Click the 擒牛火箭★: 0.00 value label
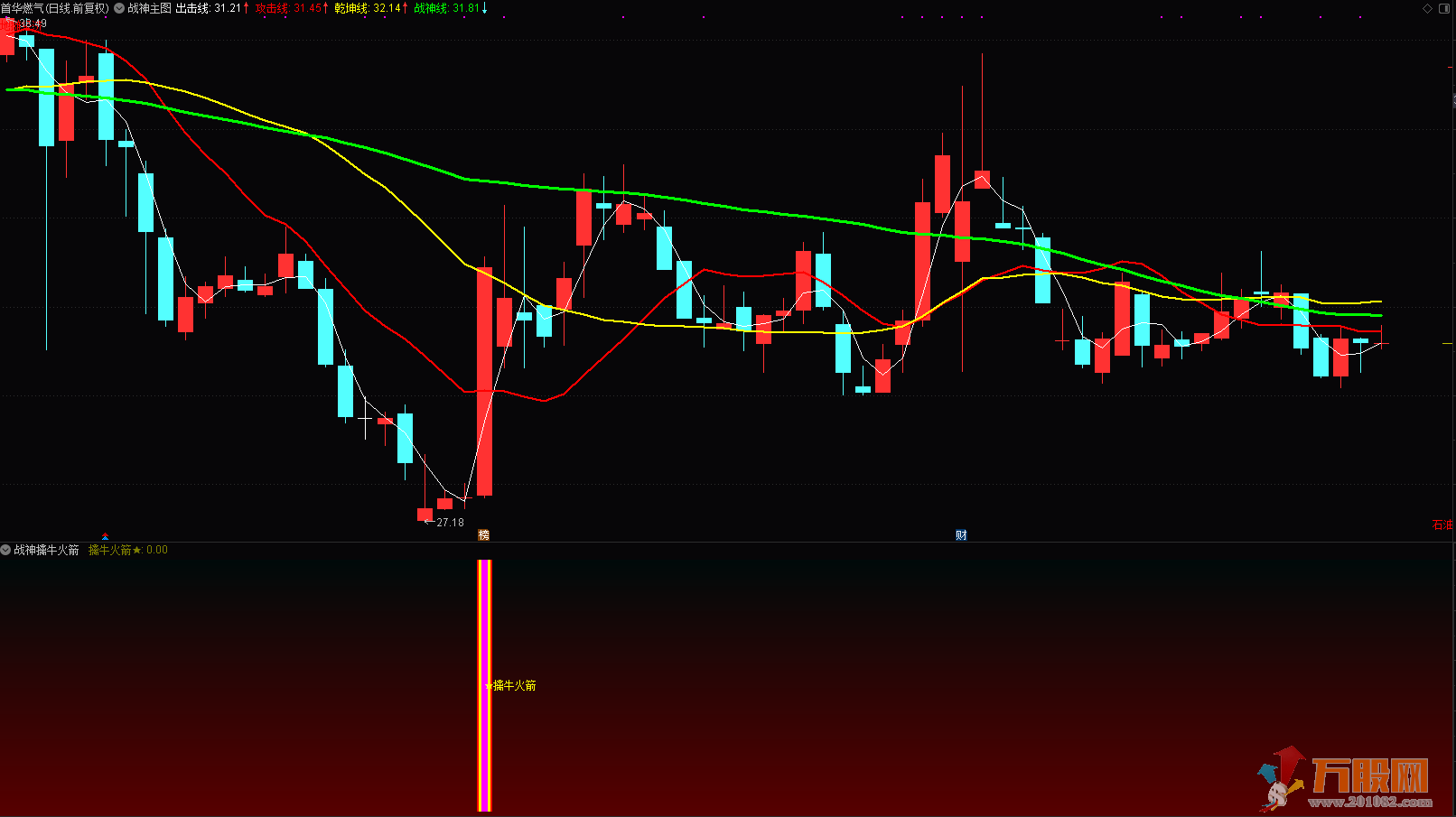The width and height of the screenshot is (1456, 817). coord(128,550)
